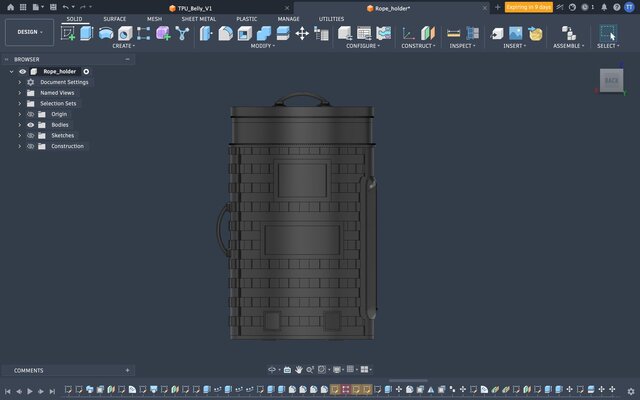Activate the window Select tool
640x400 pixels.
point(608,33)
